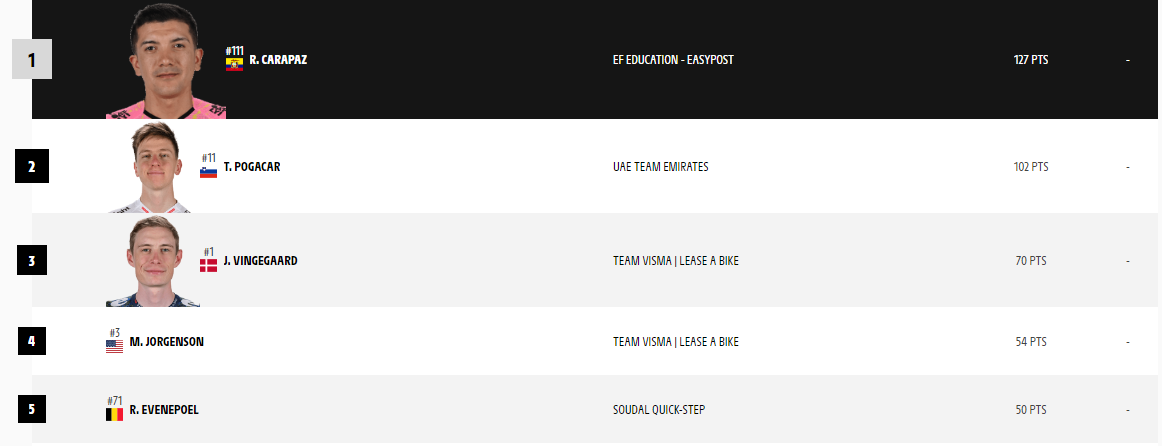
Task: Click the Ecuador flag beside R. Carapaz
Action: 234,65
